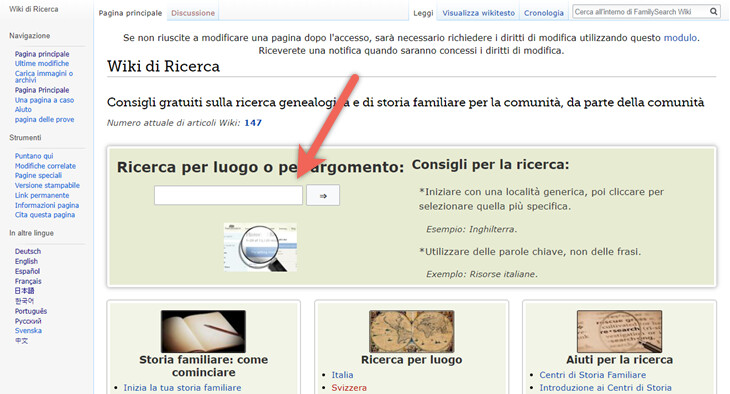Click the magnifier icon in wiki search box
This screenshot has height=394, width=730.
713,12
